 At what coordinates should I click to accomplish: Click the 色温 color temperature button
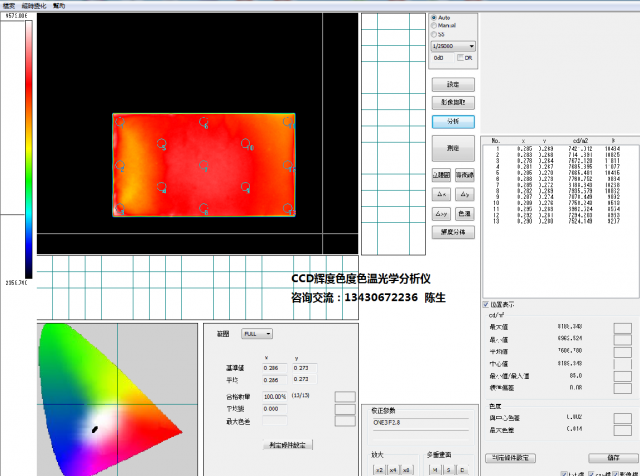(464, 213)
